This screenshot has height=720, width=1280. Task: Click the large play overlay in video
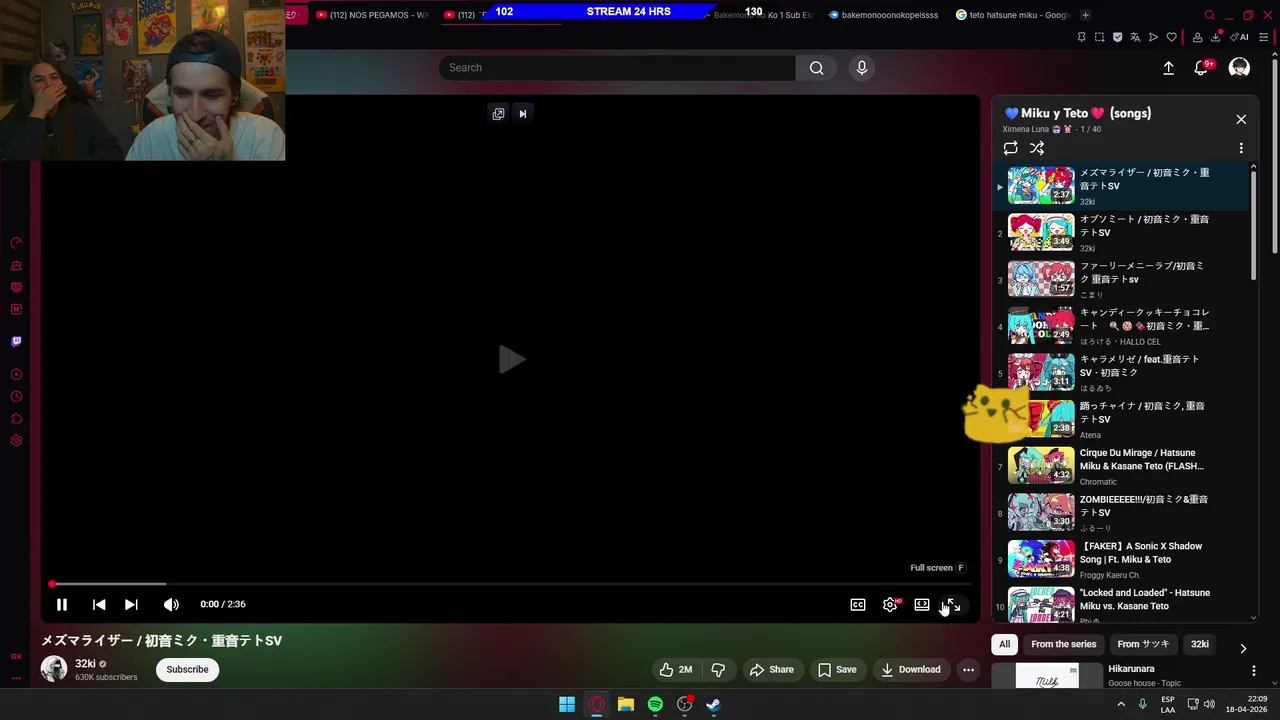(x=511, y=360)
